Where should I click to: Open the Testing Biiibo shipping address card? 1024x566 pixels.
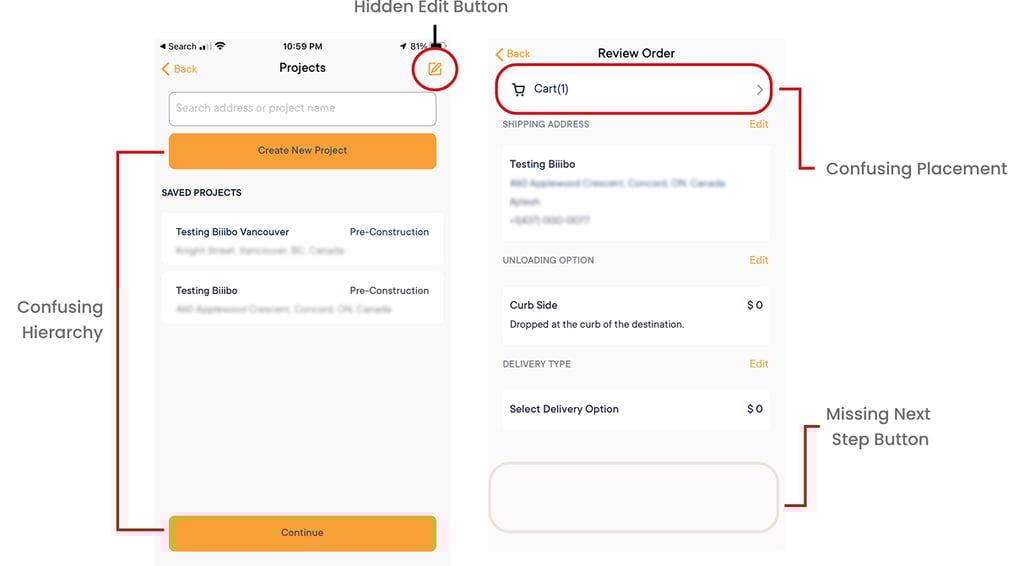tap(636, 193)
